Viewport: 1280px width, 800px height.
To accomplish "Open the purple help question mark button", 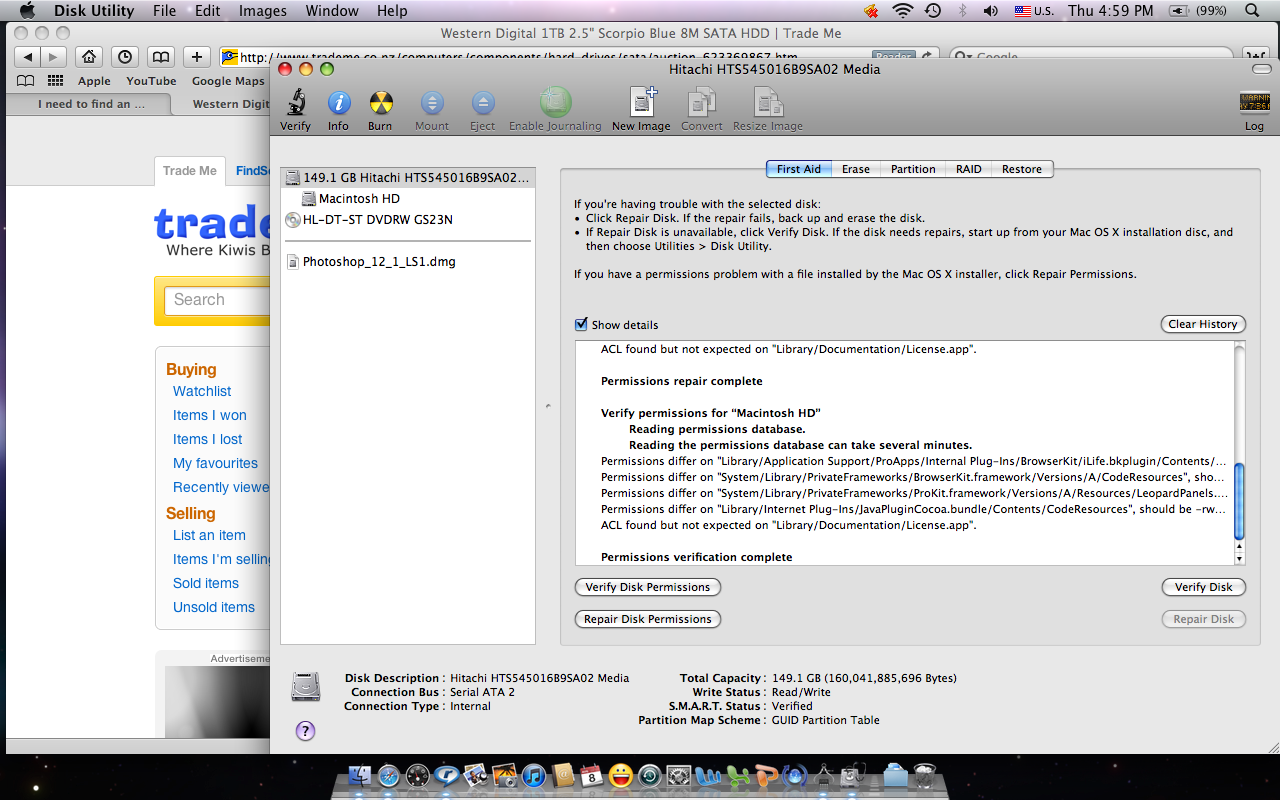I will point(306,731).
